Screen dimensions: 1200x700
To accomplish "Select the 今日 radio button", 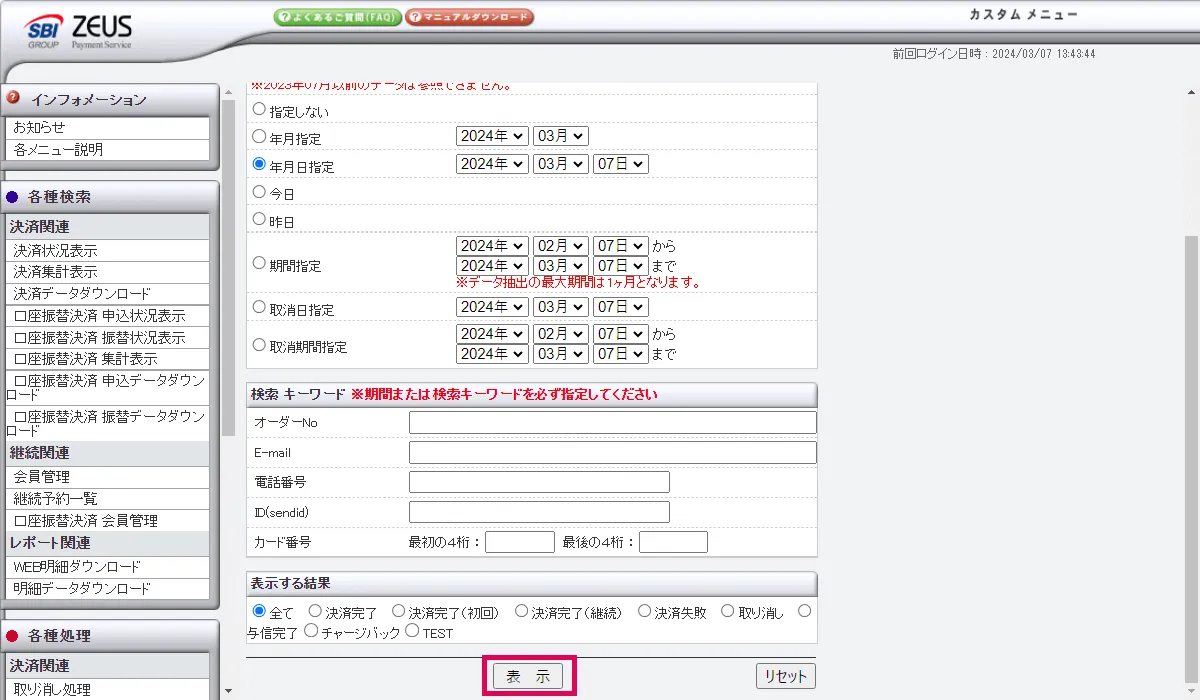I will [260, 191].
